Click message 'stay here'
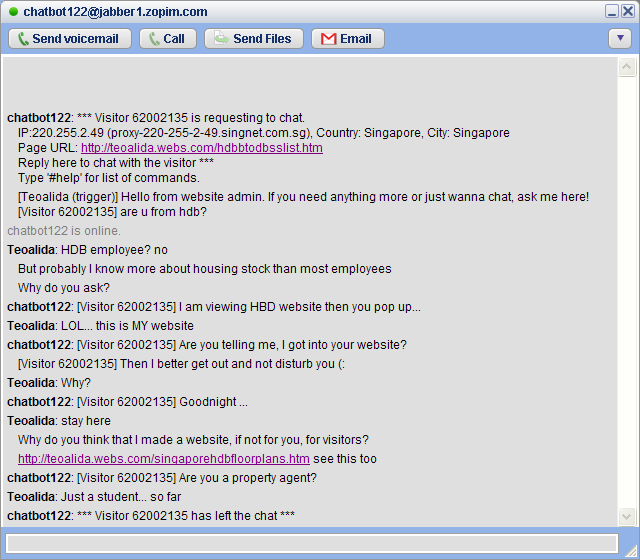 click(x=86, y=421)
